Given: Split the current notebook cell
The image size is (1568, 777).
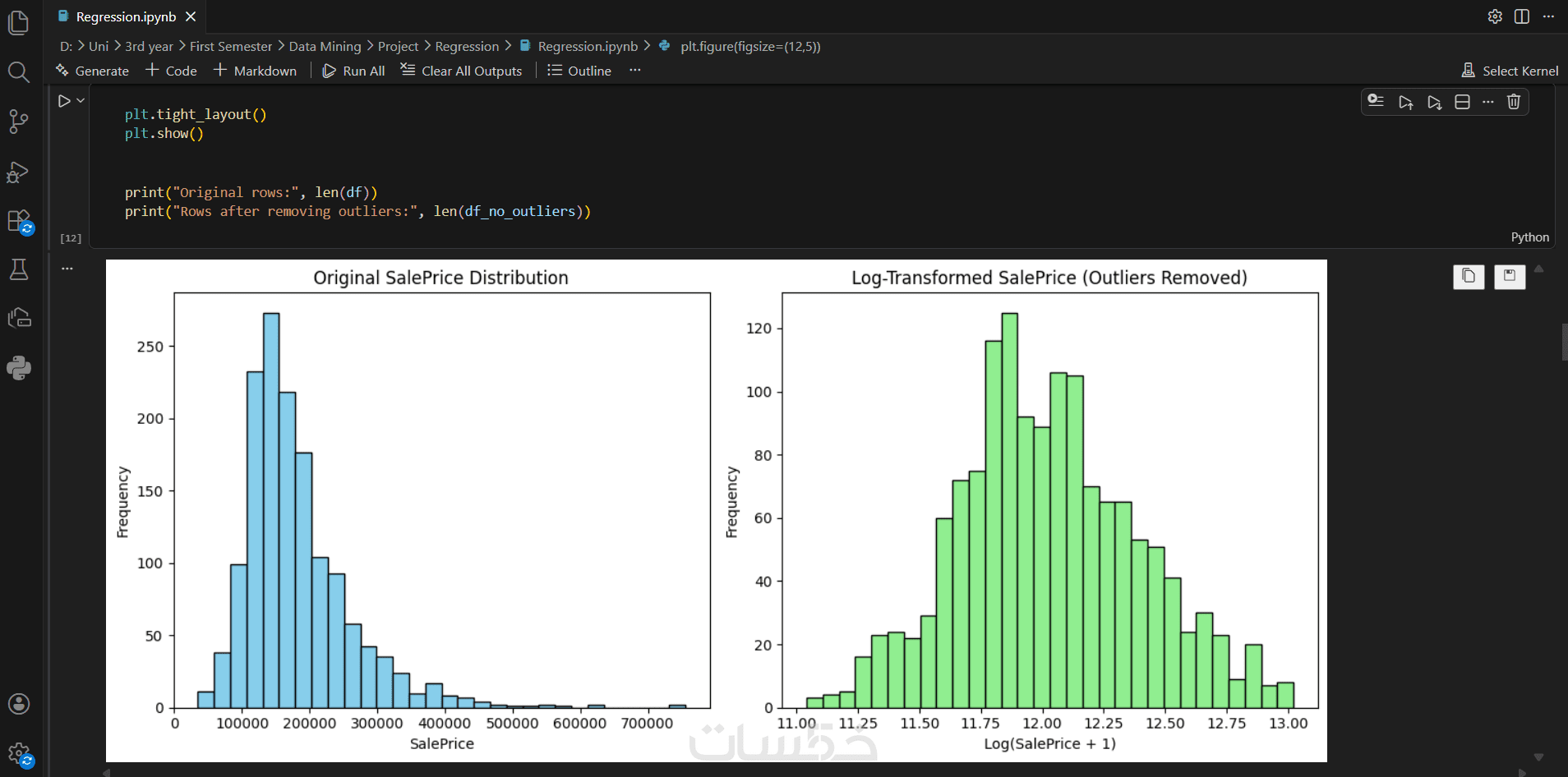Looking at the screenshot, I should click(x=1462, y=102).
